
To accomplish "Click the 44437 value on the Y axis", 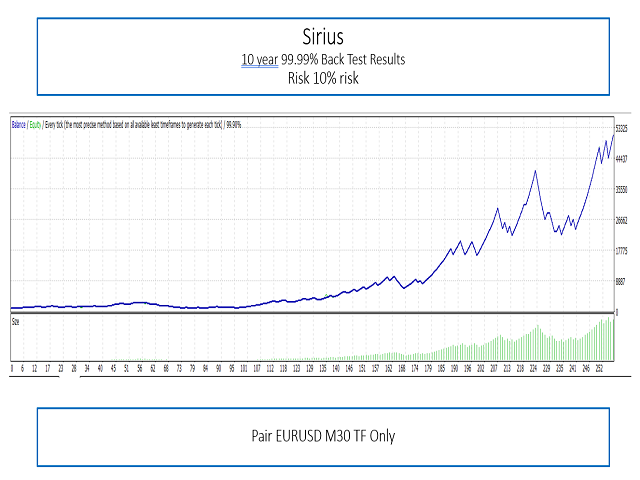I will 622,159.
